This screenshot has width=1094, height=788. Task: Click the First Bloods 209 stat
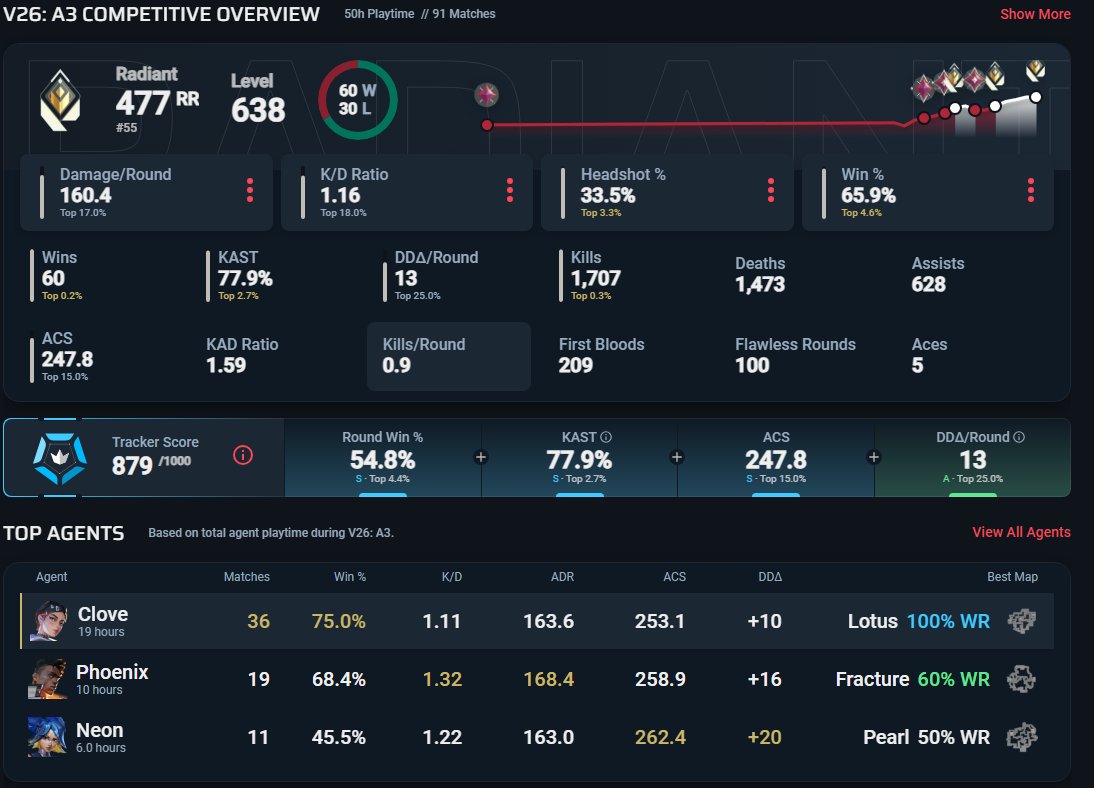tap(601, 355)
